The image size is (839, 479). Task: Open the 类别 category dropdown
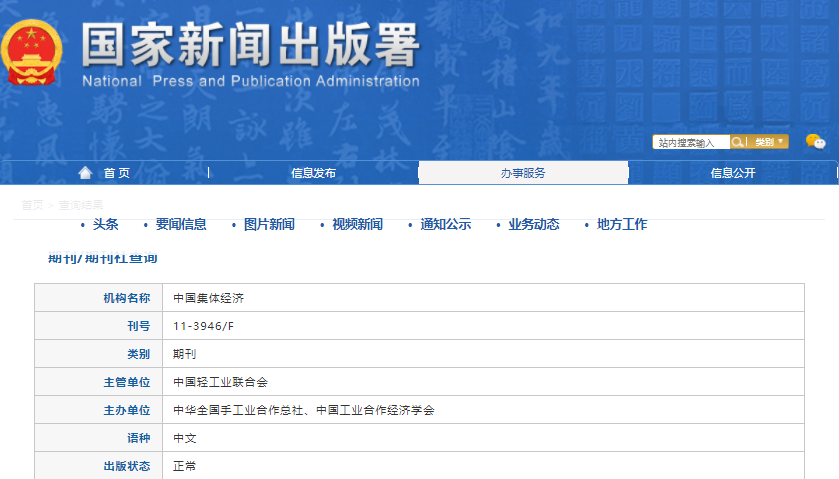coord(770,142)
